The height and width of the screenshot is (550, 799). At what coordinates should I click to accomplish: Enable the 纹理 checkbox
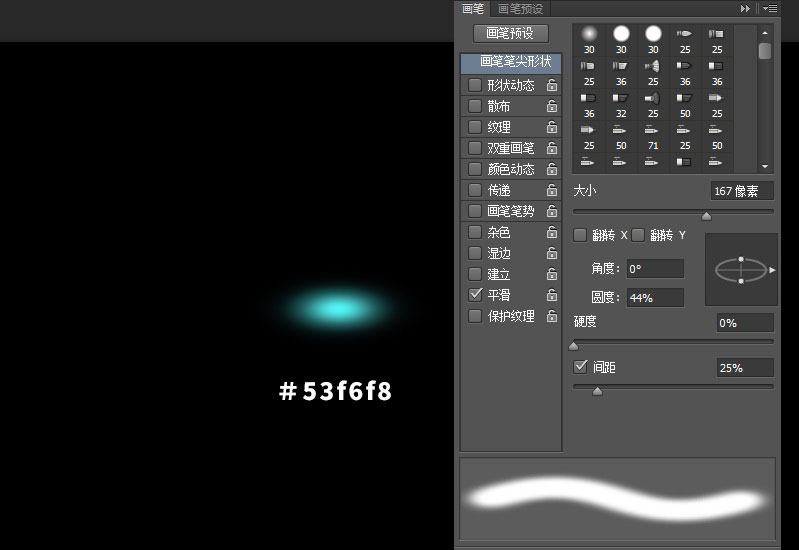point(475,126)
